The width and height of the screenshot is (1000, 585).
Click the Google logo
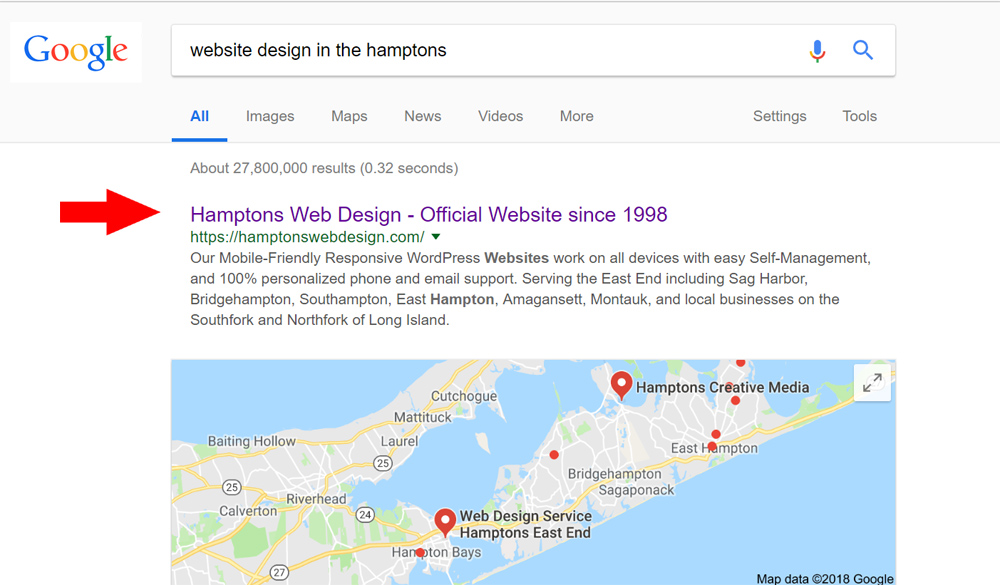[x=76, y=51]
